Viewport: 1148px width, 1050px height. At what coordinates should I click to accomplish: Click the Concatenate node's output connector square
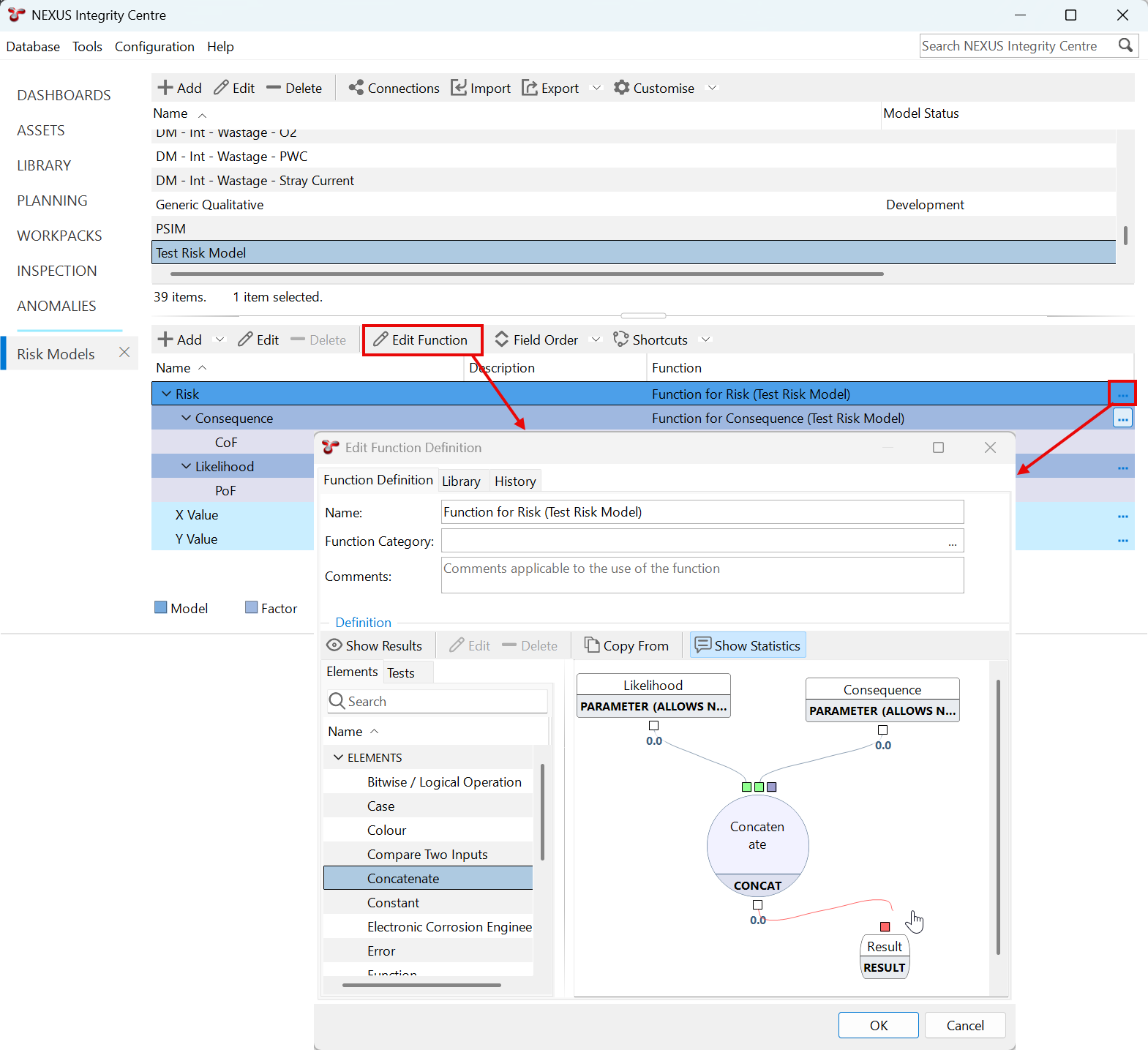pos(758,905)
